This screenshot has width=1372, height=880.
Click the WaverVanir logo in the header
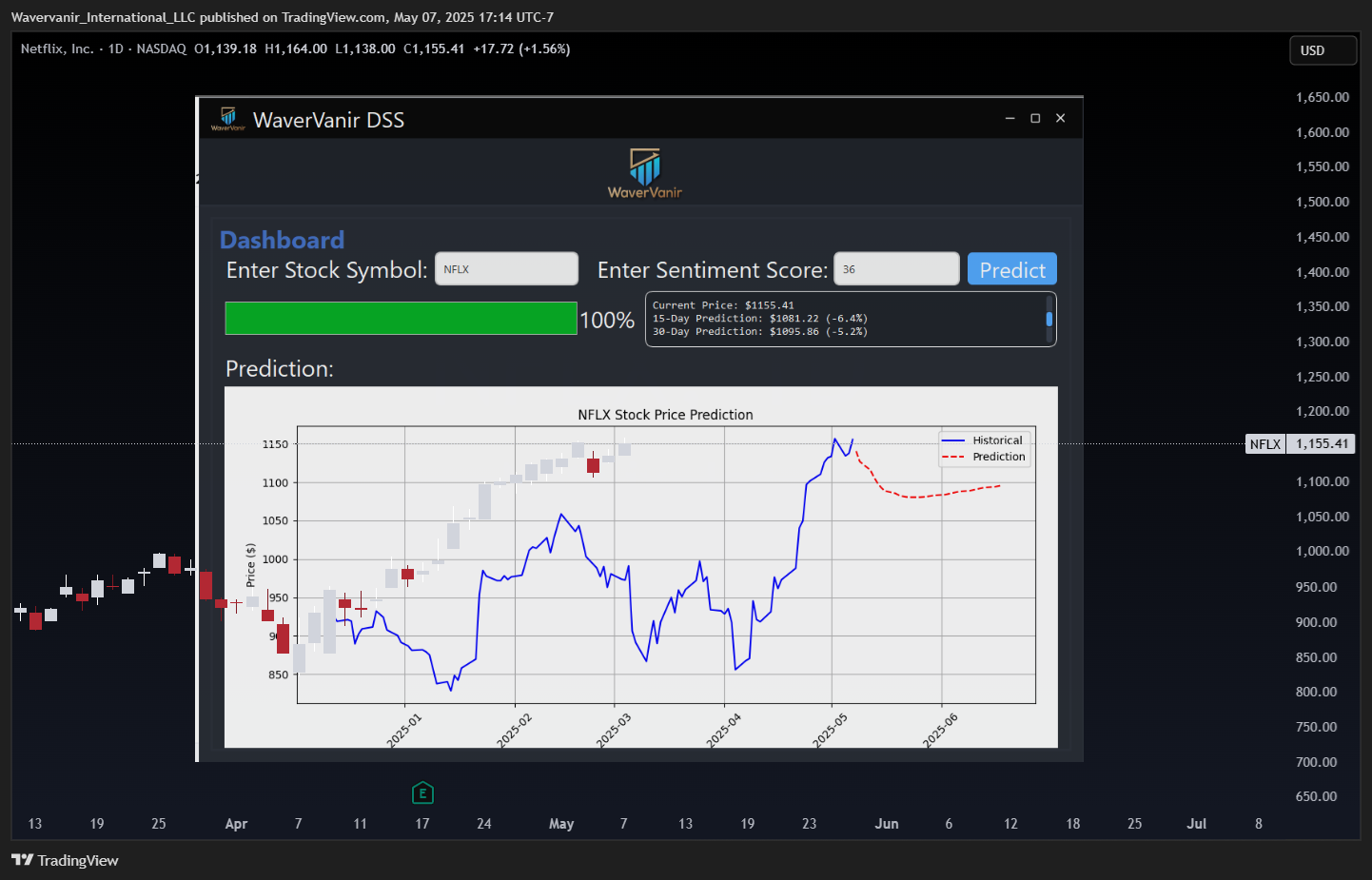click(x=645, y=173)
